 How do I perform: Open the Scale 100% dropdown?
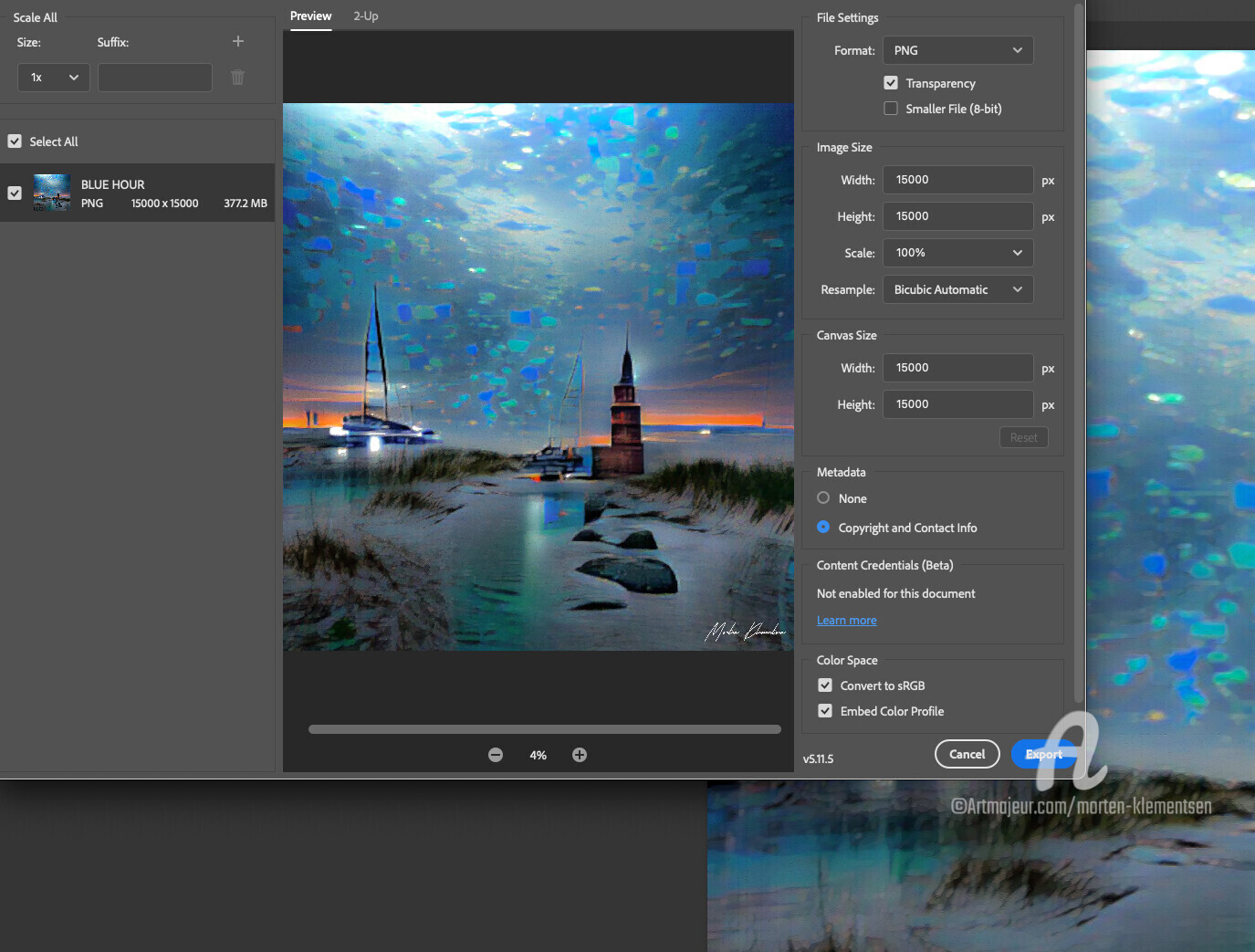[958, 253]
